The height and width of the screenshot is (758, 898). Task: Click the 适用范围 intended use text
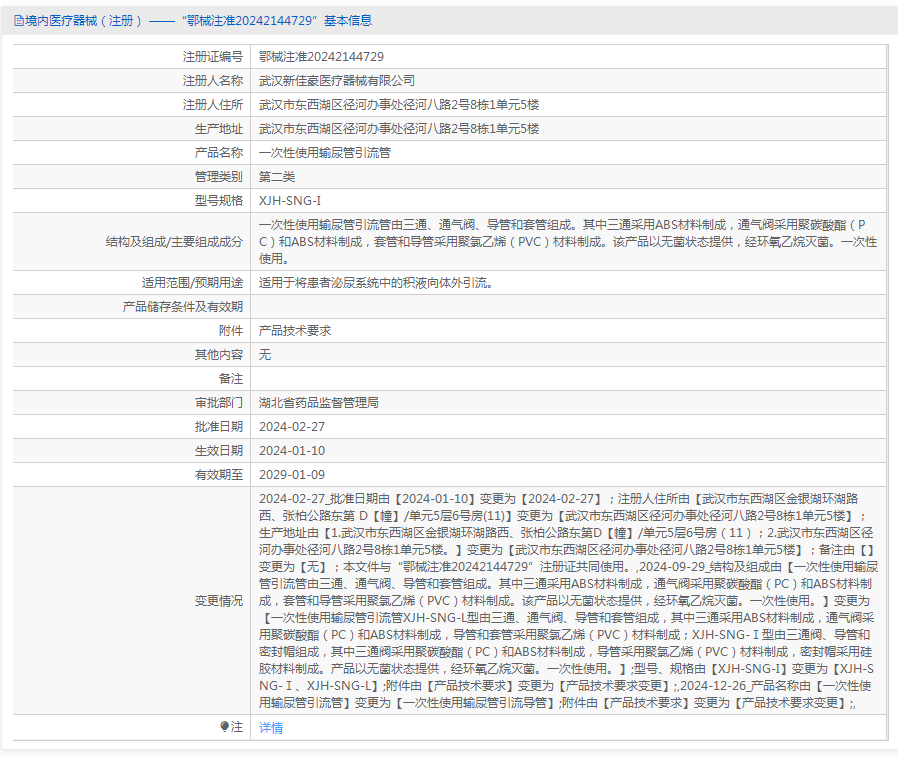(x=376, y=283)
